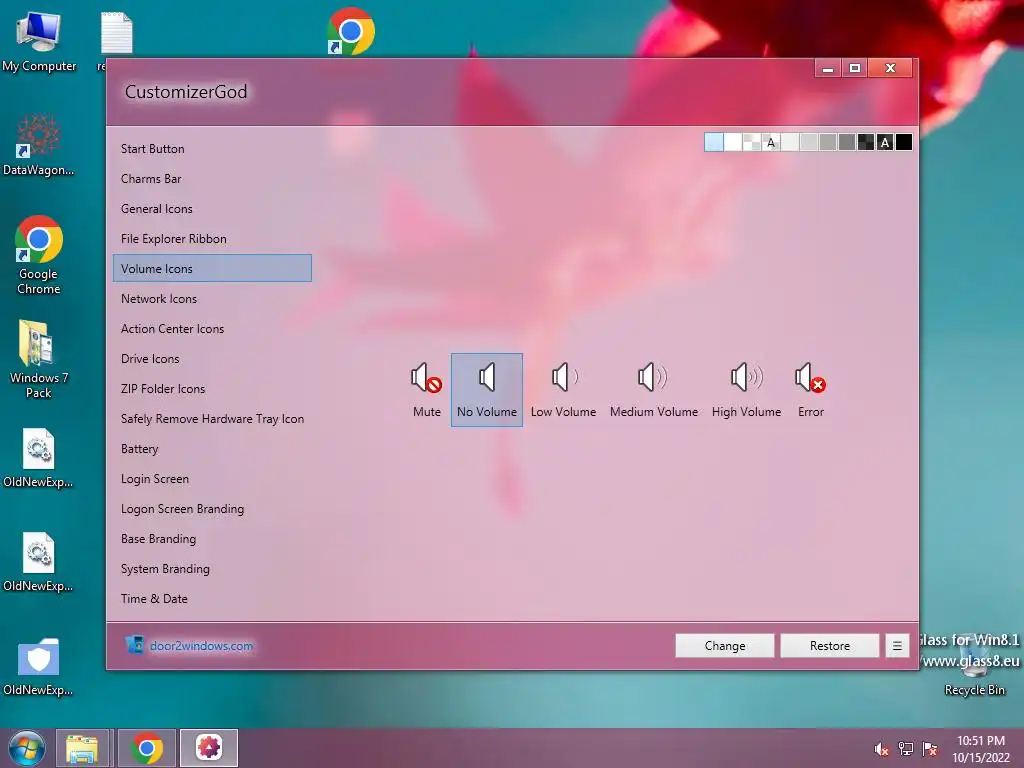This screenshot has height=768, width=1024.
Task: Pick the solid black preview background swatch
Action: tap(904, 142)
